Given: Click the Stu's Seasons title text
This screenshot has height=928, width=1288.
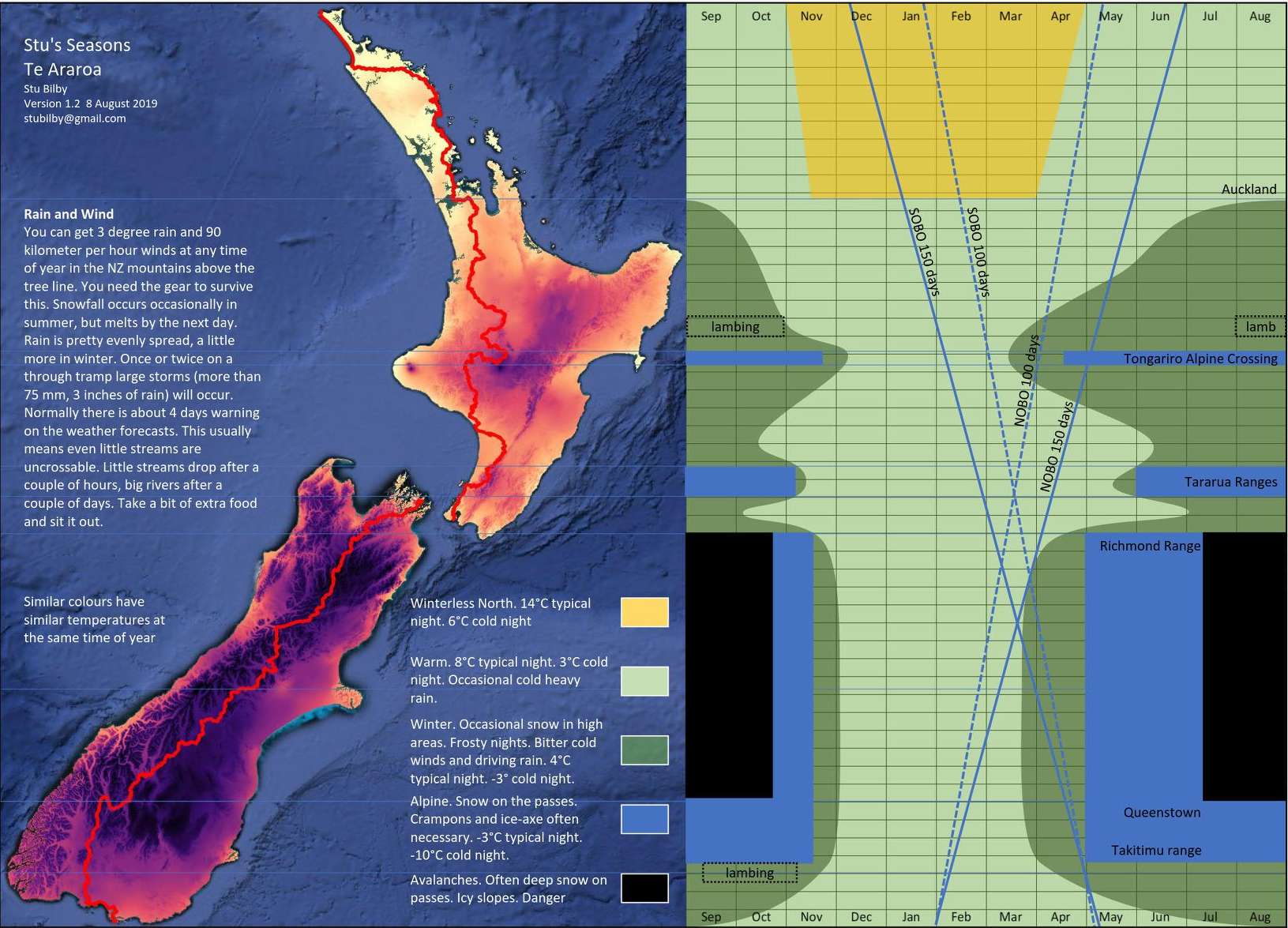Looking at the screenshot, I should click(x=77, y=45).
